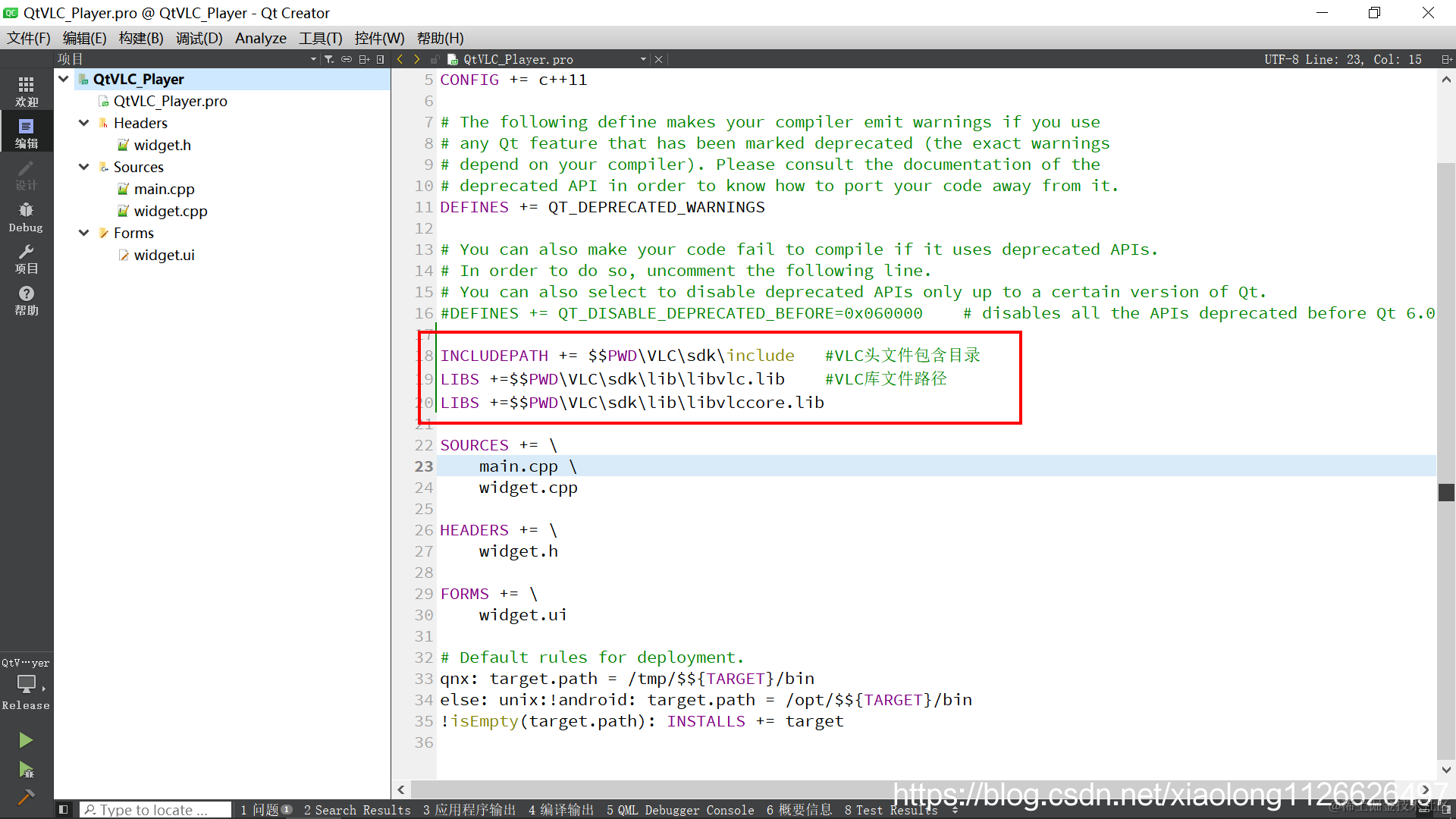Toggle synchronize with editor link icon
Viewport: 1456px width, 819px height.
click(347, 59)
